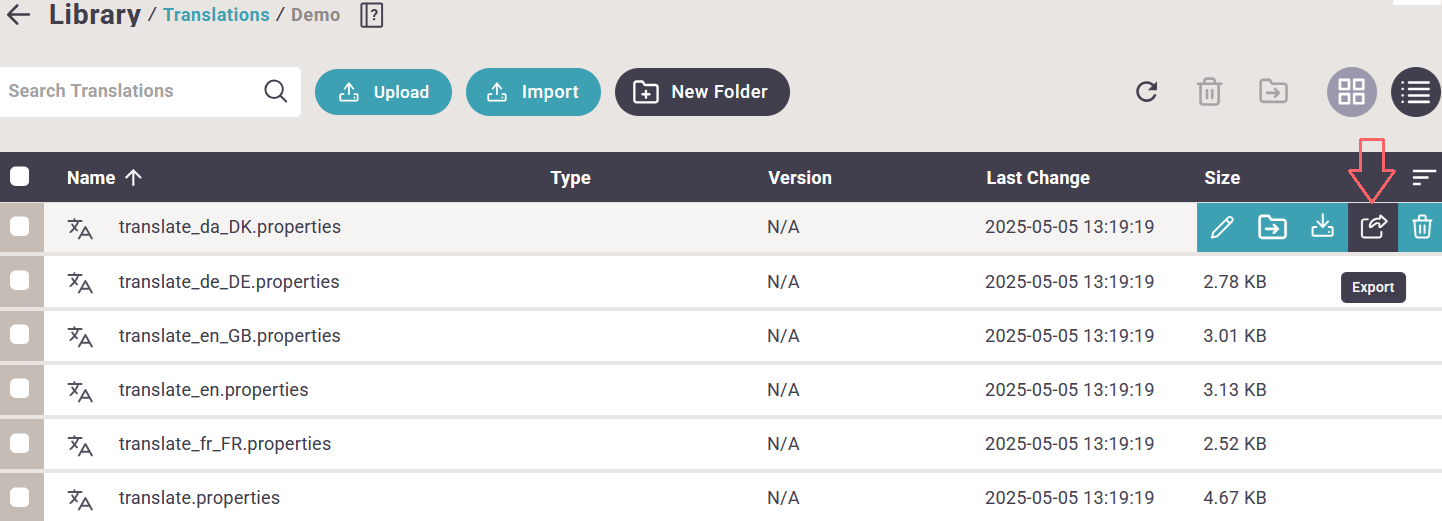
Task: Go back using the left arrow
Action: [19, 15]
